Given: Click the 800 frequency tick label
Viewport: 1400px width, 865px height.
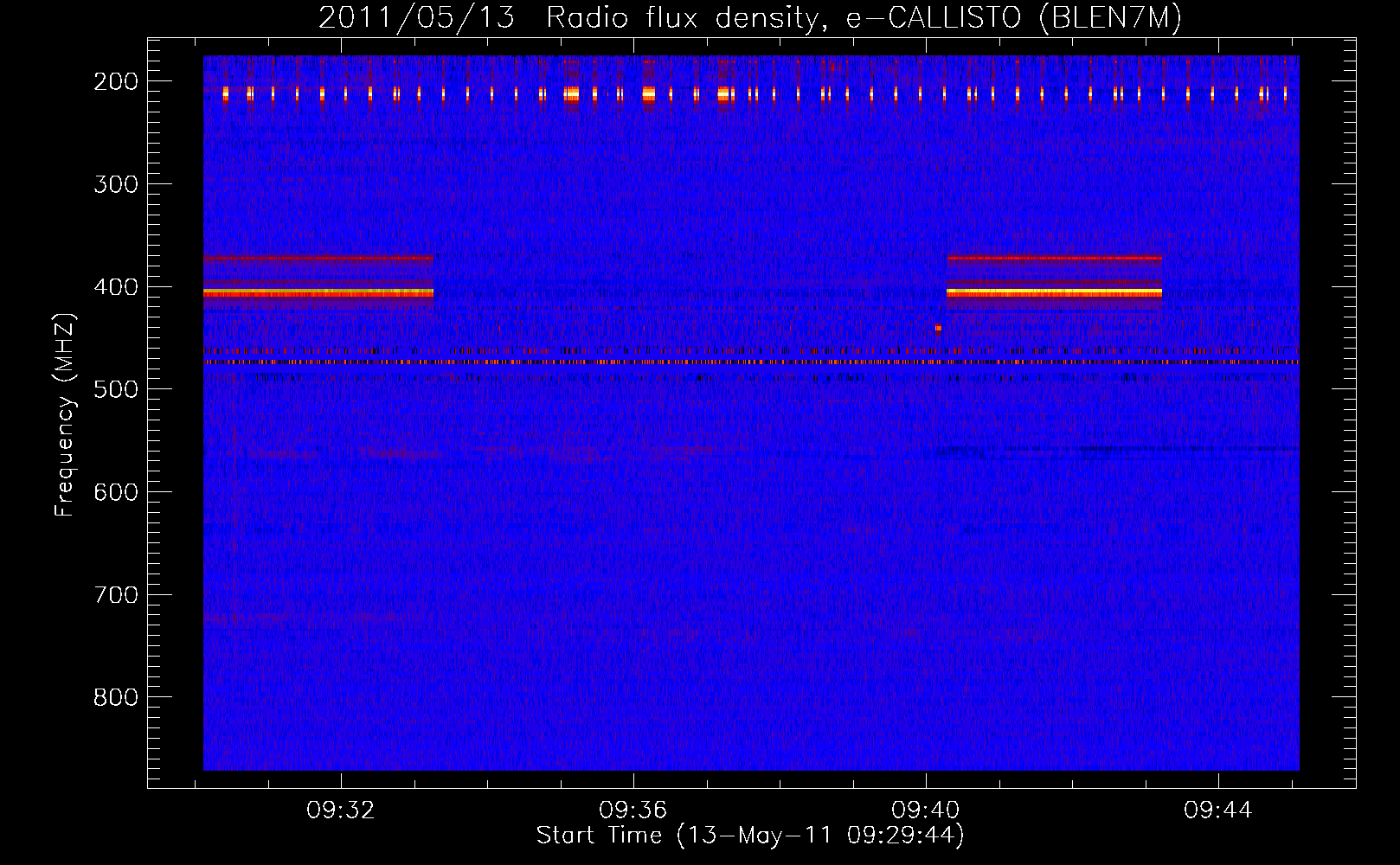Looking at the screenshot, I should coord(116,697).
